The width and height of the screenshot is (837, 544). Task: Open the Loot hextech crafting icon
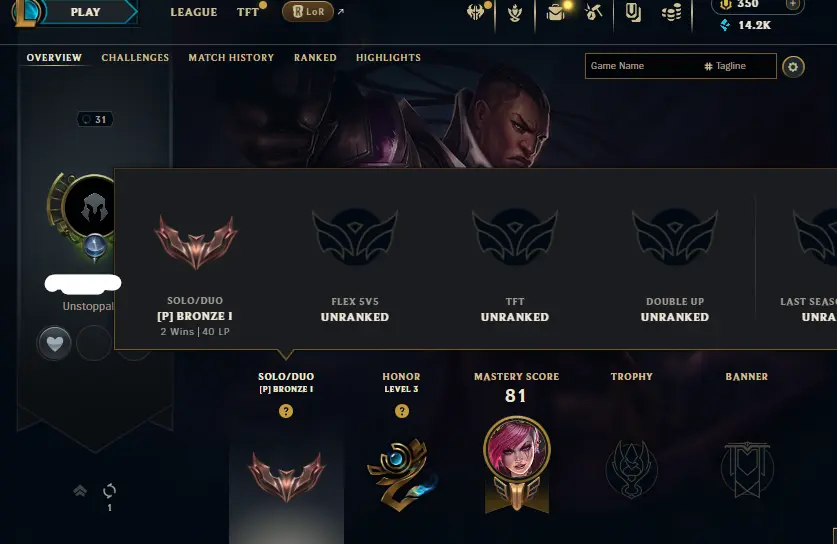(x=593, y=12)
